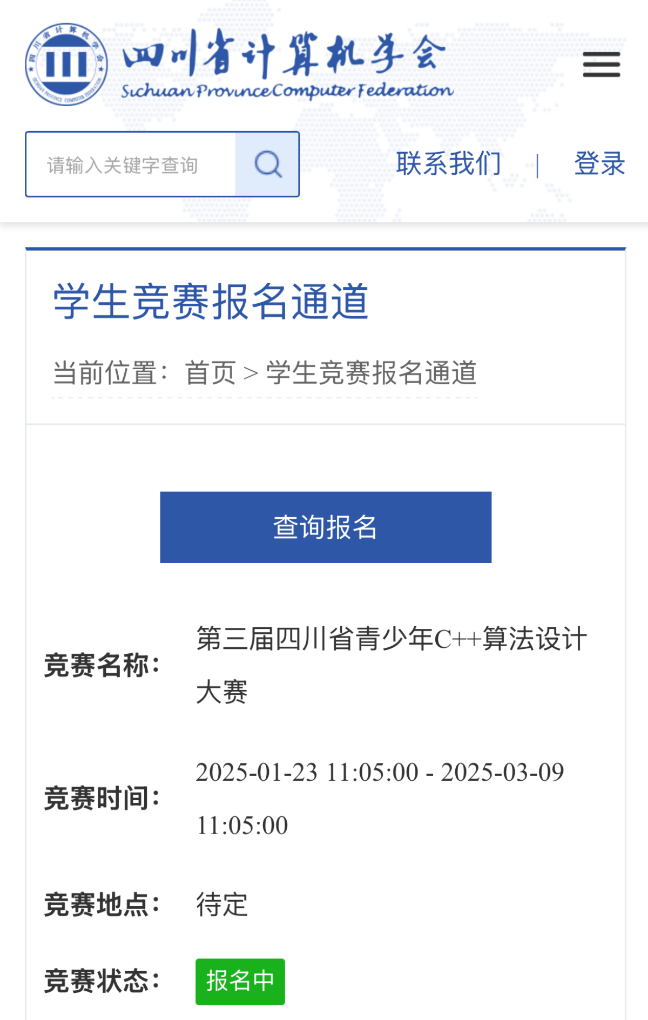The height and width of the screenshot is (1020, 648).
Task: Navigate to 首页 in the breadcrumb
Action: coord(210,373)
